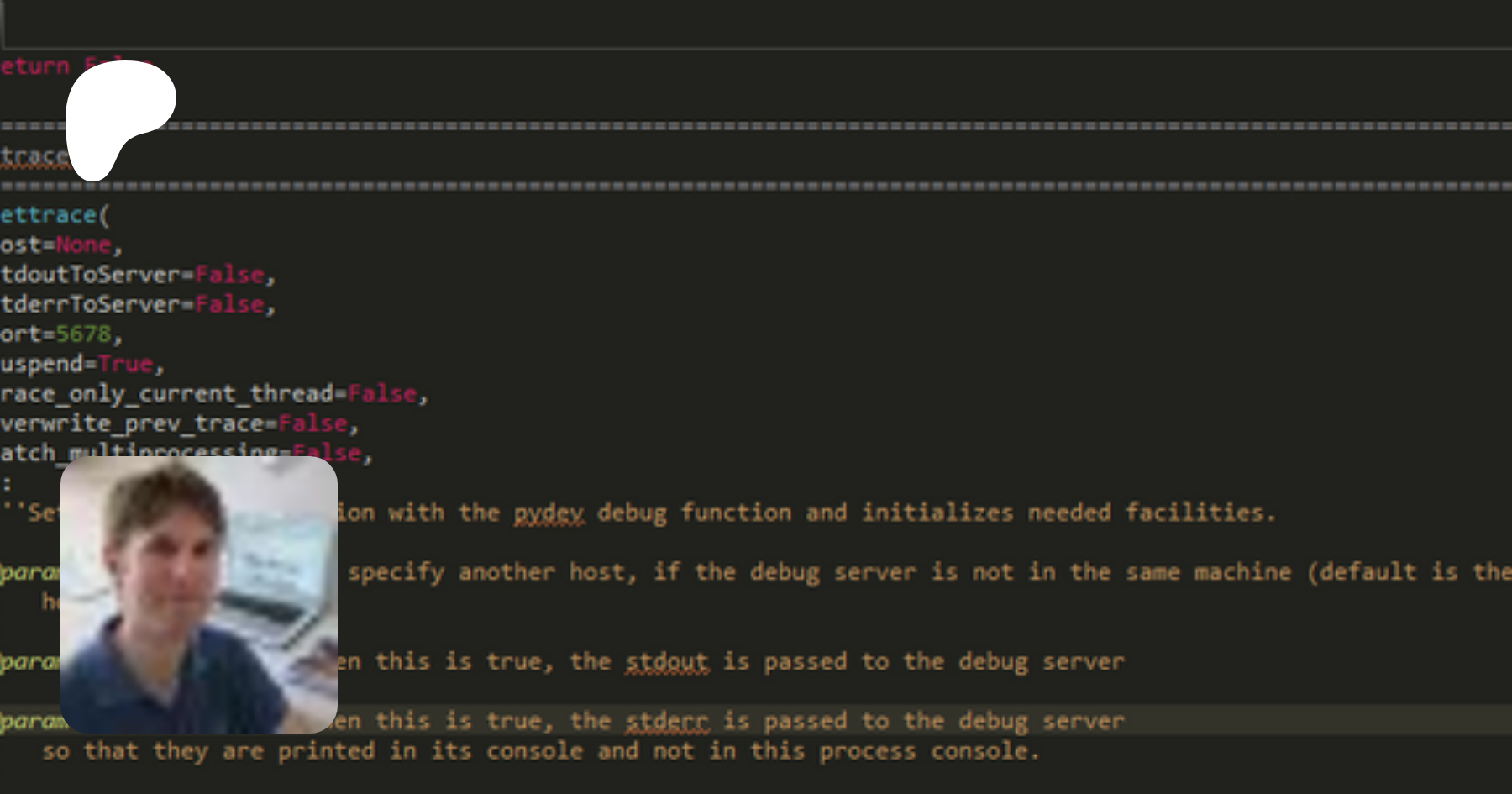Click the underlined word stderr in docstring

tap(666, 721)
